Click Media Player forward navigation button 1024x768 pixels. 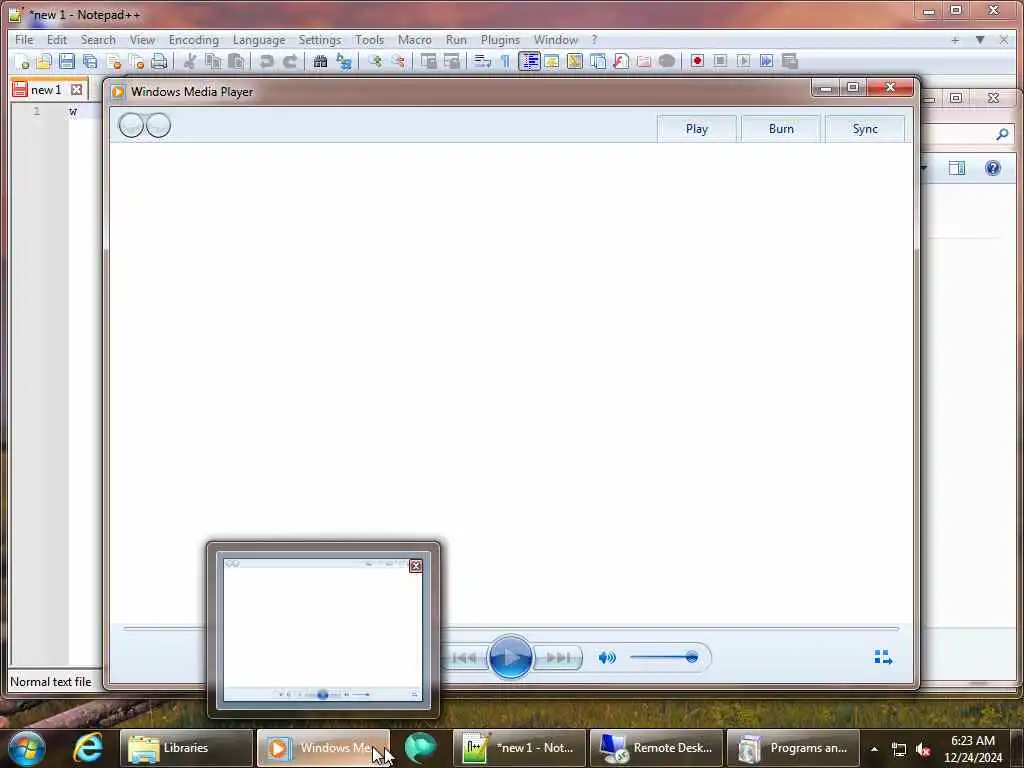point(158,125)
